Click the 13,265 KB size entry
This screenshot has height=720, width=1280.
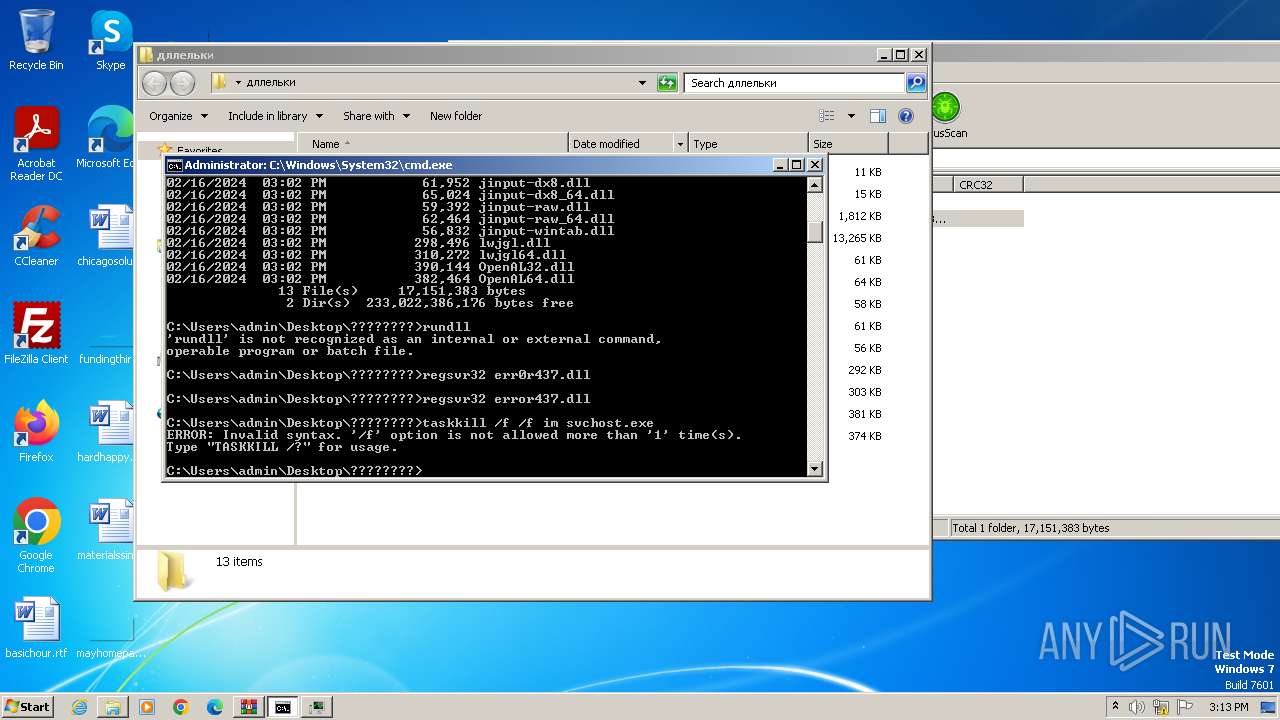[x=857, y=238]
